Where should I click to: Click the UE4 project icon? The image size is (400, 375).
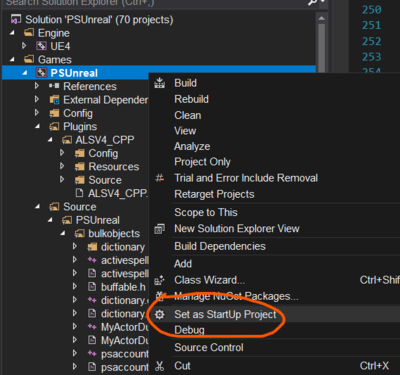pos(42,46)
